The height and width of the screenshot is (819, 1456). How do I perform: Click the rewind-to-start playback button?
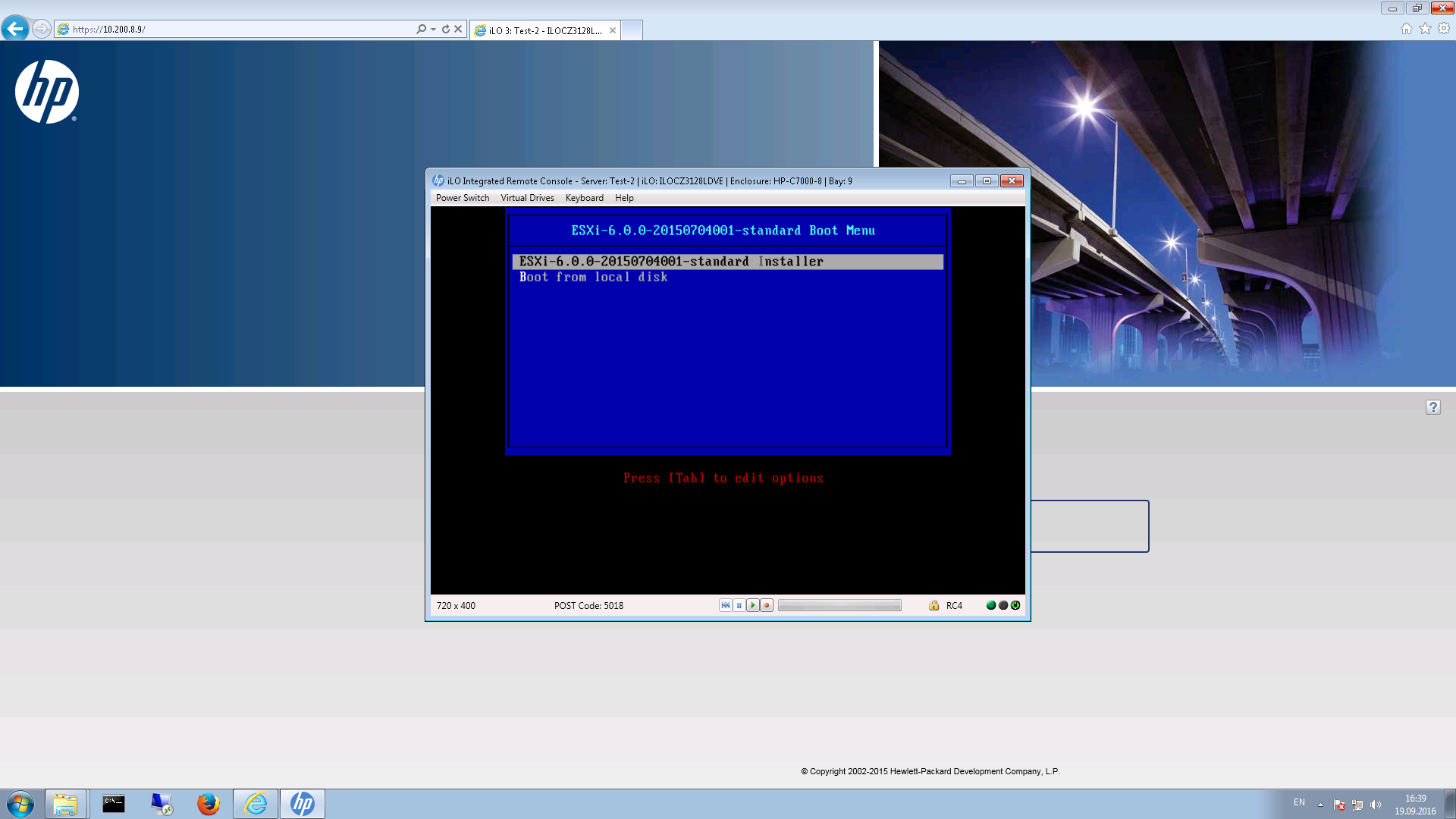(x=726, y=605)
